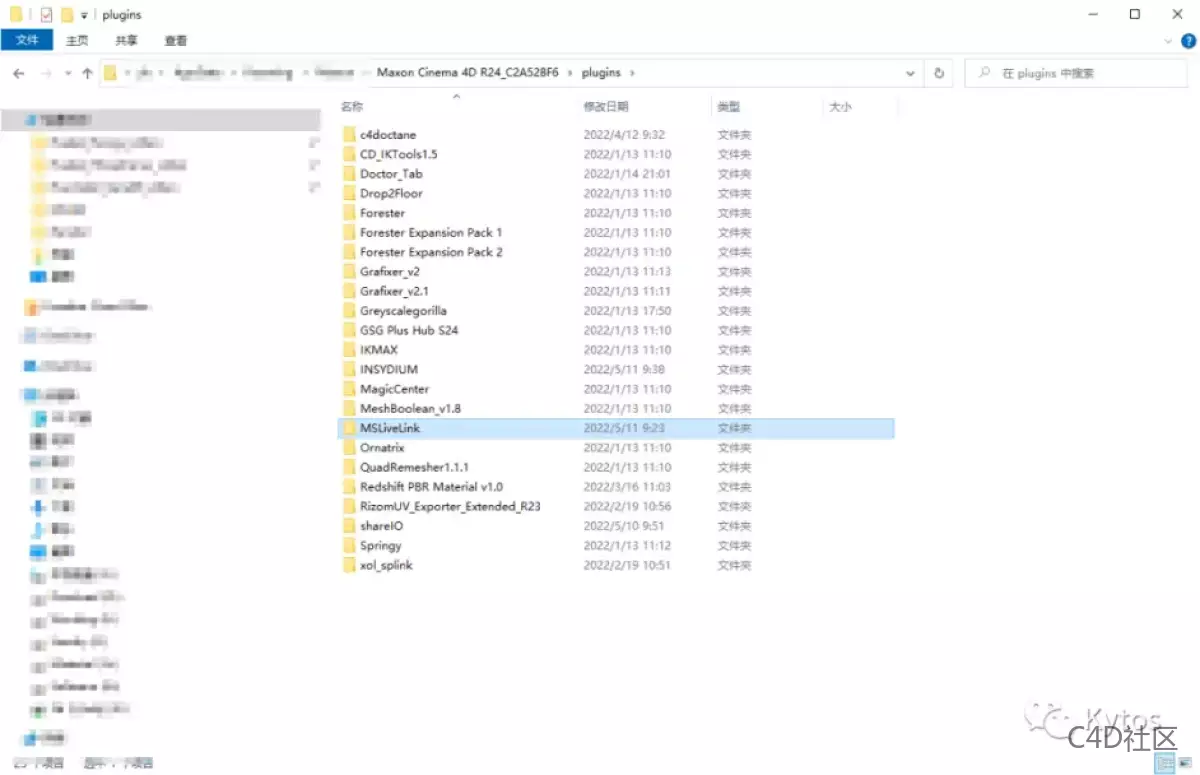Open the quick access toolbar dropdown arrow
Screen dimensions: 1200x775
84,15
